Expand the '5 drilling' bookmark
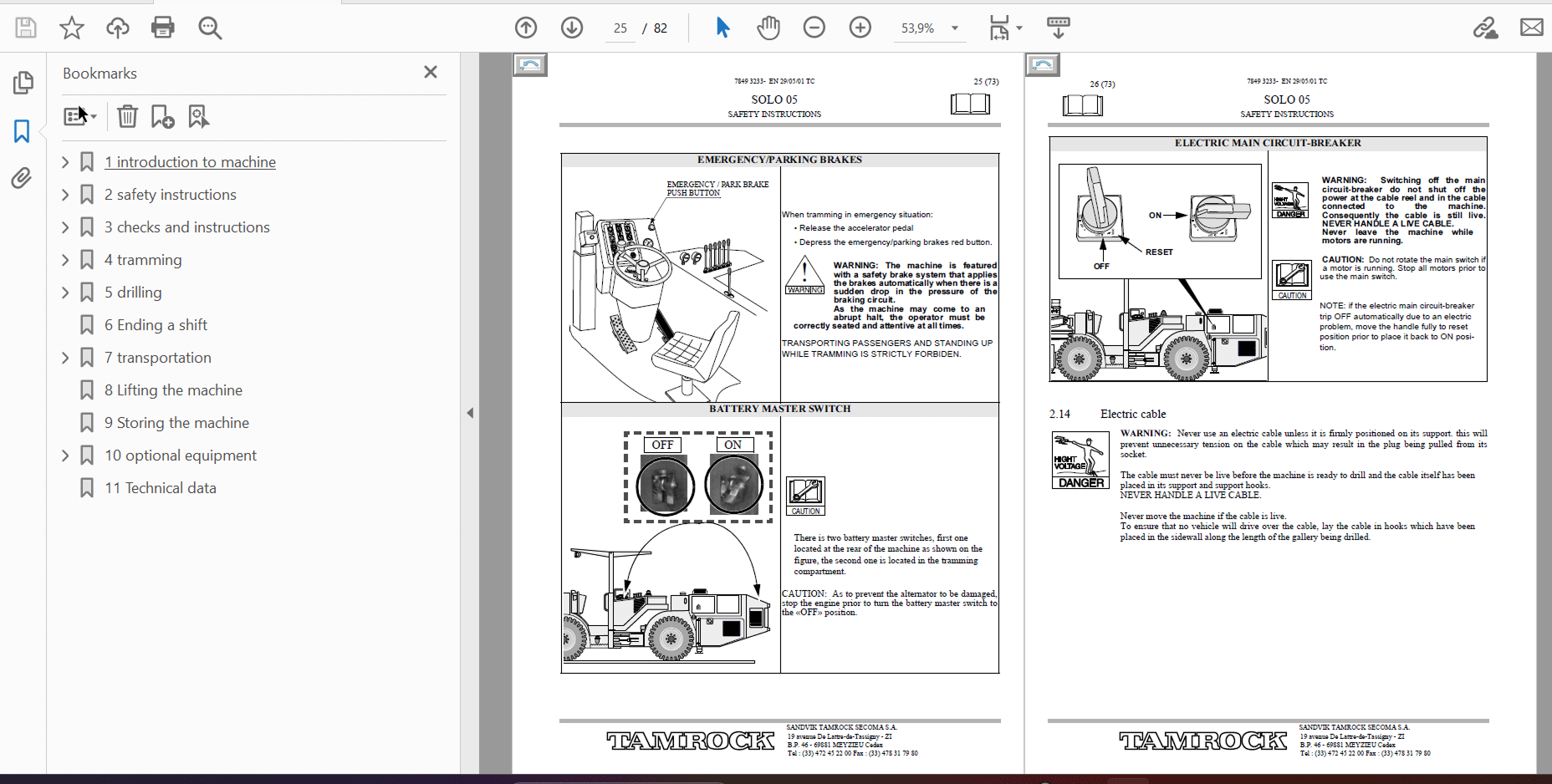Viewport: 1552px width, 784px height. (x=65, y=293)
